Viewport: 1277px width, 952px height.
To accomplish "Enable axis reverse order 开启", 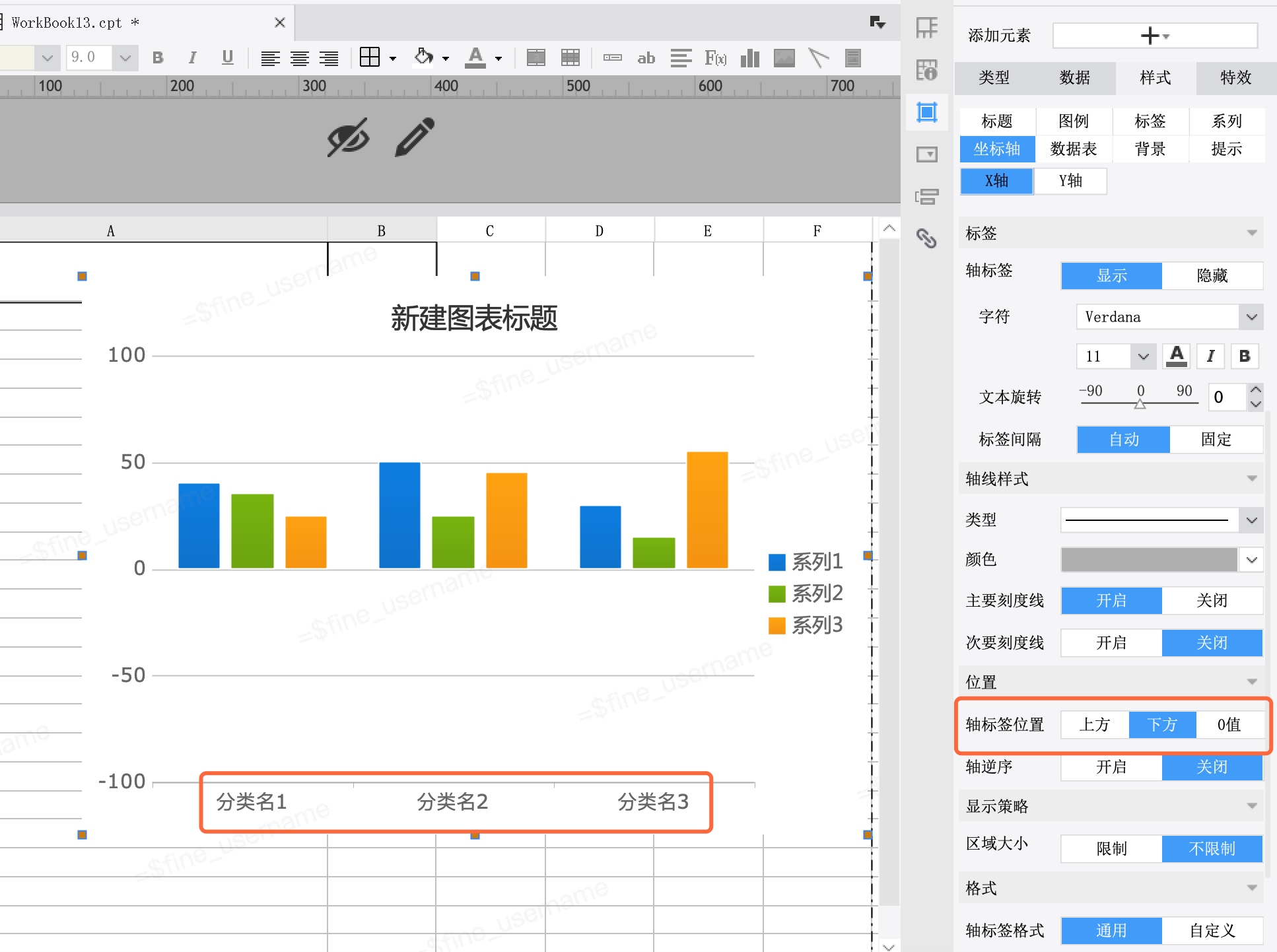I will (x=1112, y=766).
